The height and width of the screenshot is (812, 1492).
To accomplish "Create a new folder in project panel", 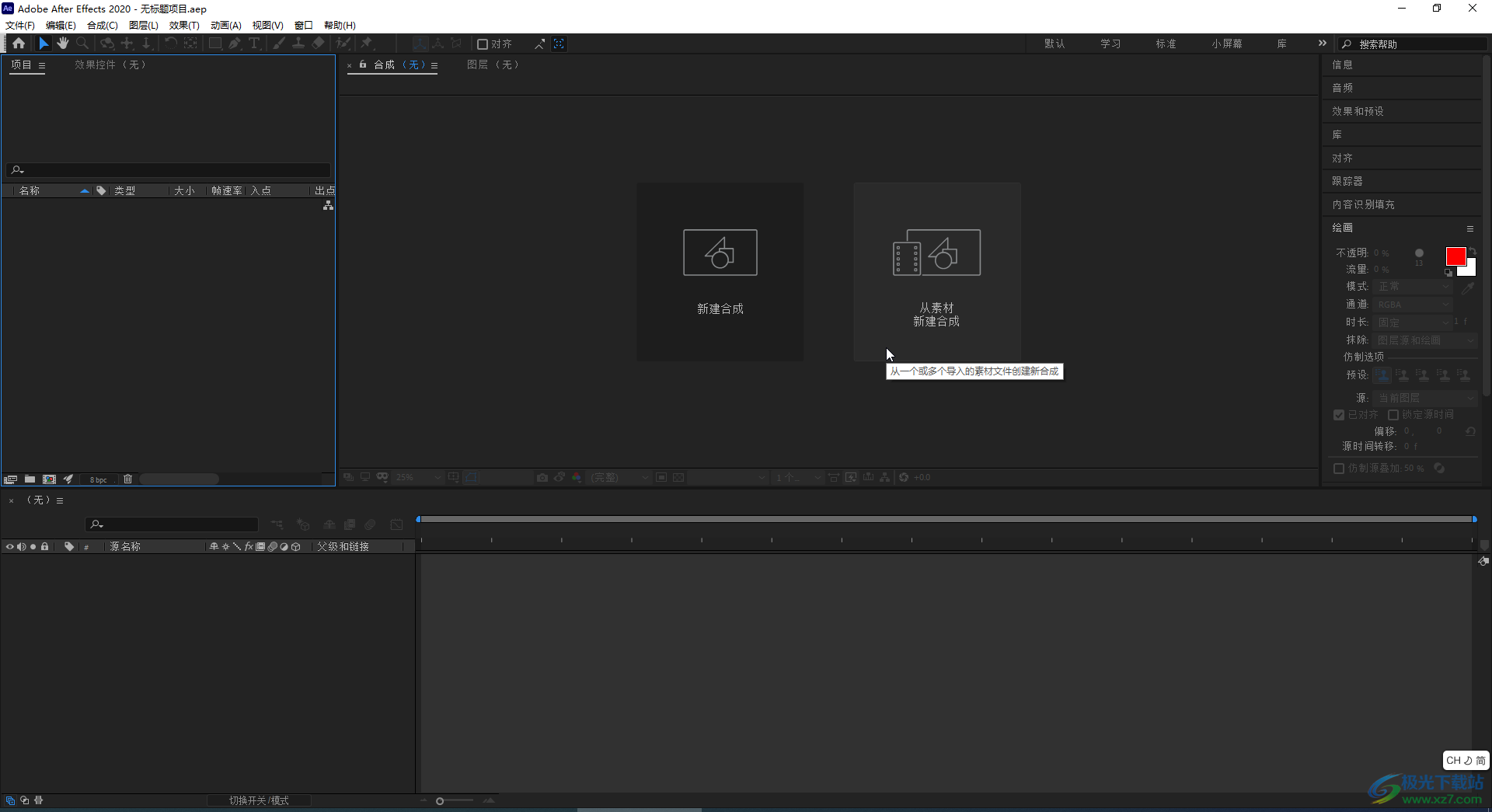I will tap(30, 479).
